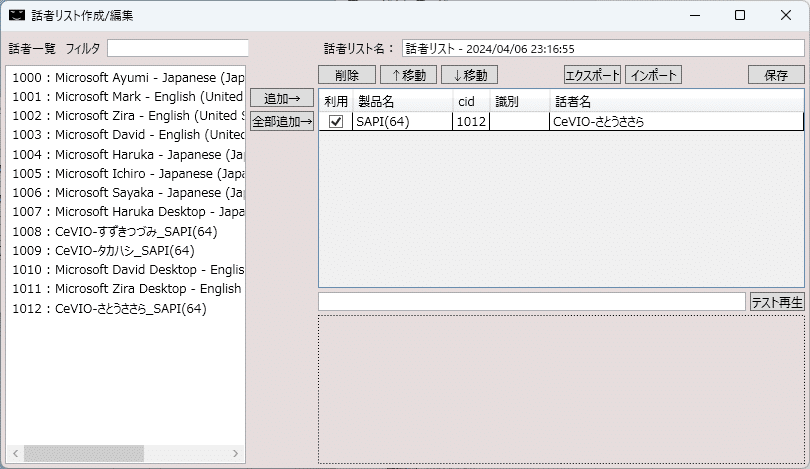Minimize the 話者リスト作成/編集 window
This screenshot has height=469, width=810.
pos(695,15)
